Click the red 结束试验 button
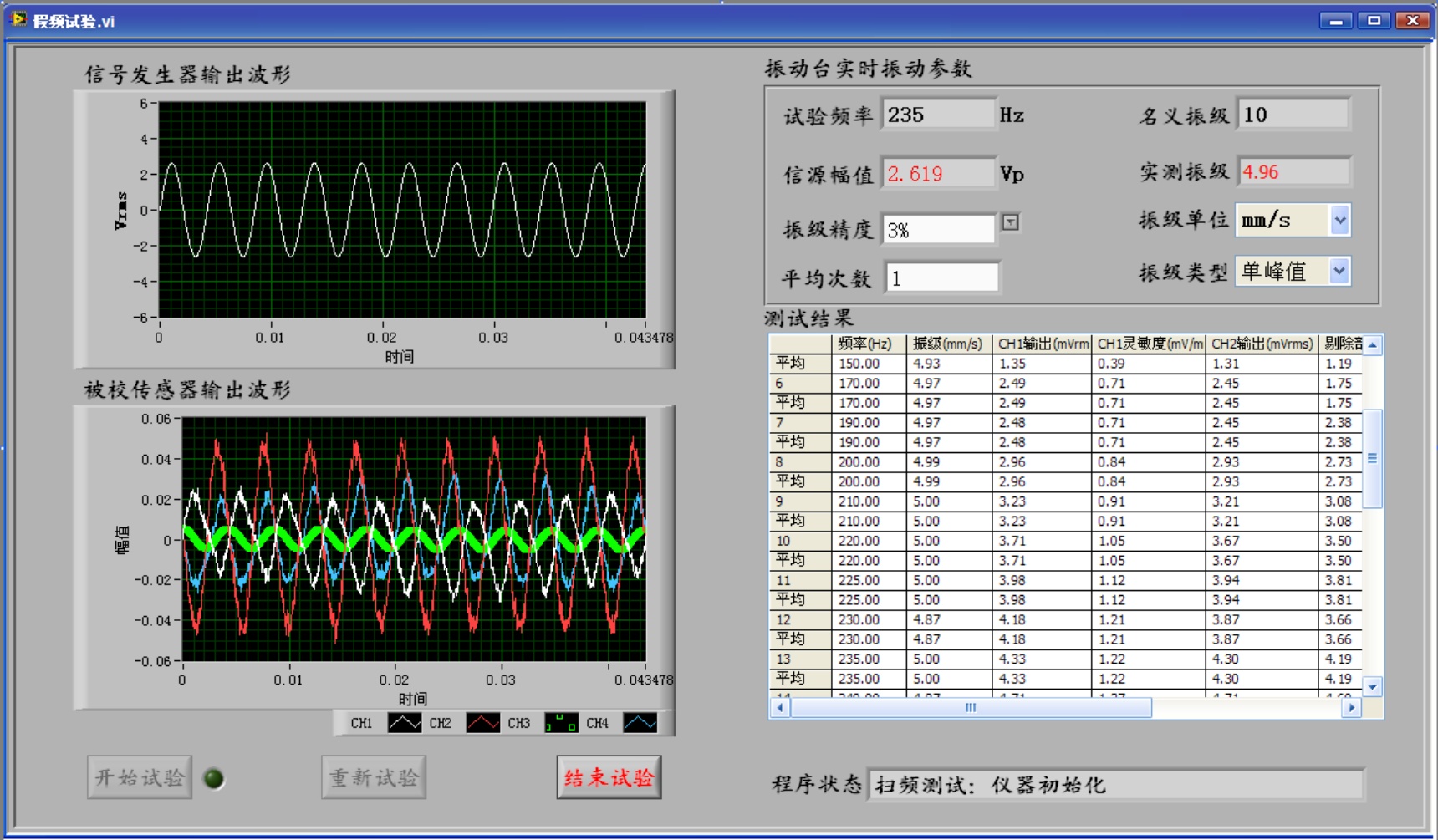 pyautogui.click(x=609, y=778)
